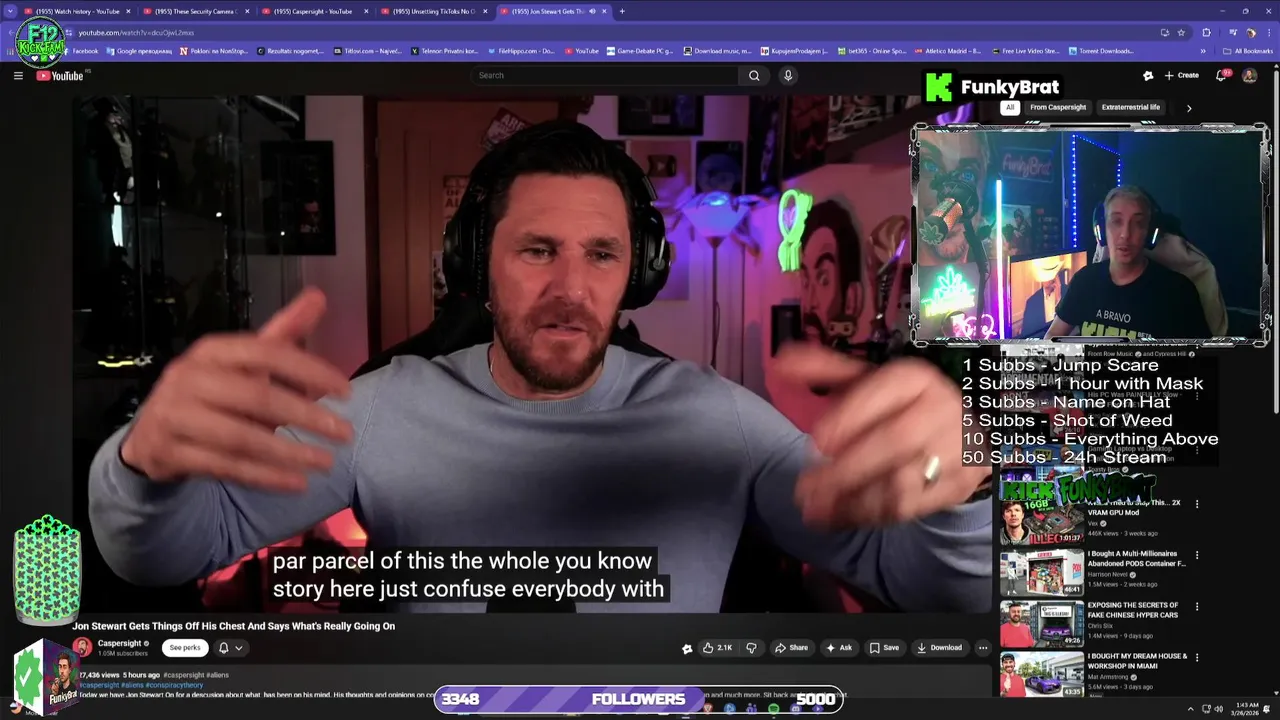Open options for Dream House Miami video

(1197, 658)
